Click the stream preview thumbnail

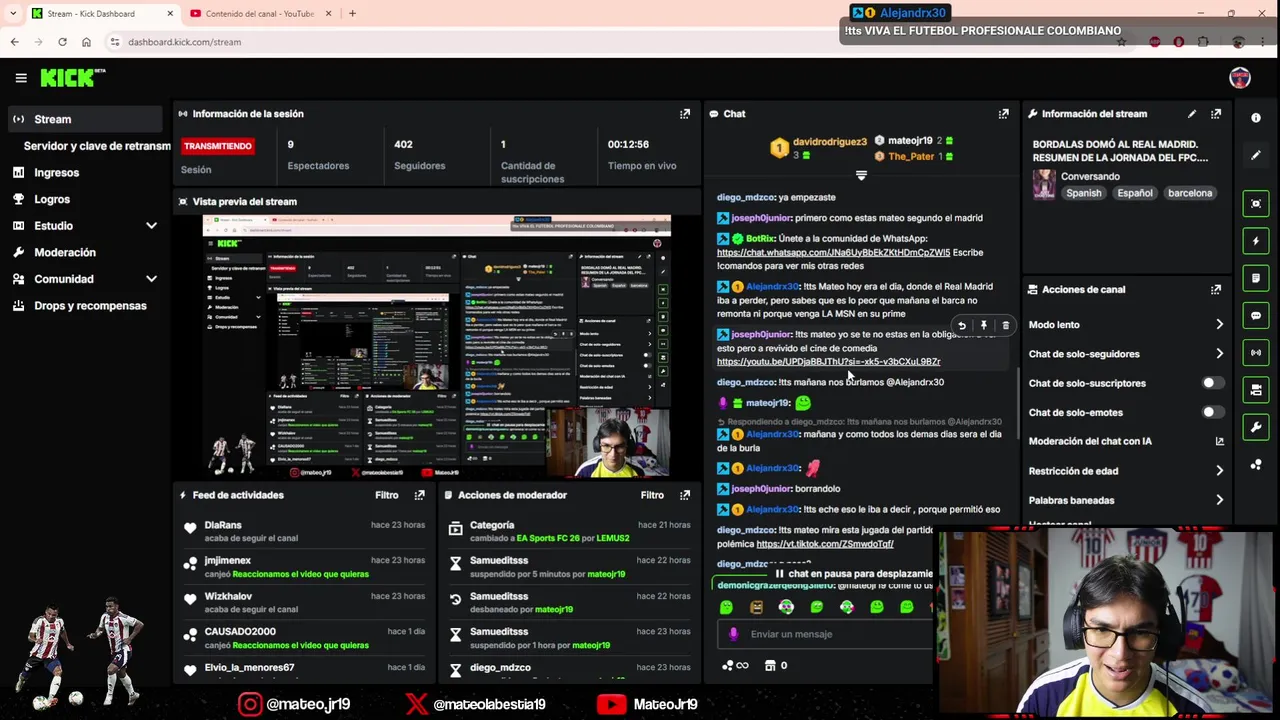(436, 346)
